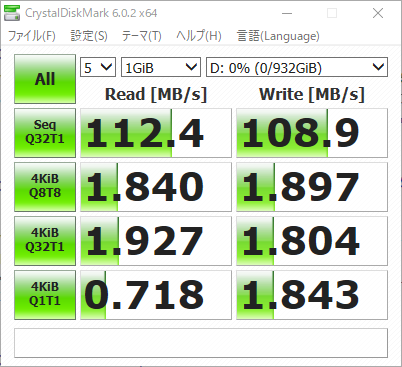Run all benchmarks with the All button
This screenshot has width=402, height=367.
(x=45, y=79)
